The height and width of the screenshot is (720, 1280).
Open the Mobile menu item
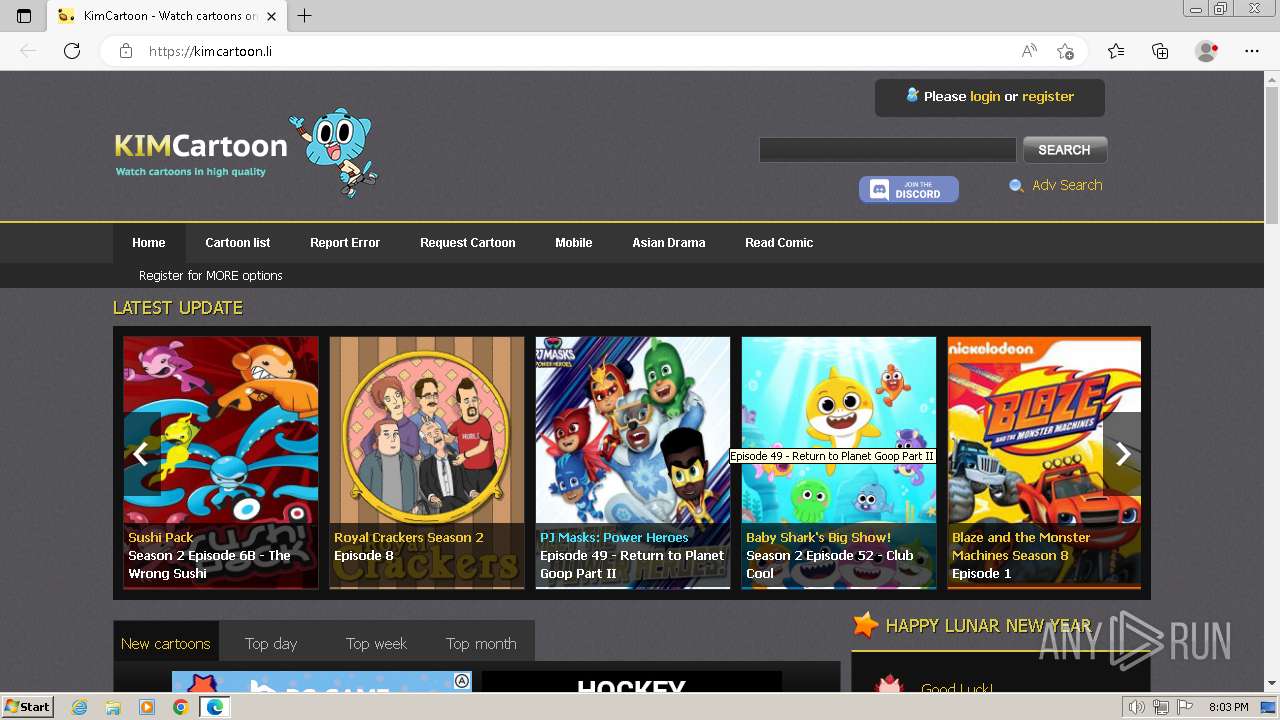[574, 243]
